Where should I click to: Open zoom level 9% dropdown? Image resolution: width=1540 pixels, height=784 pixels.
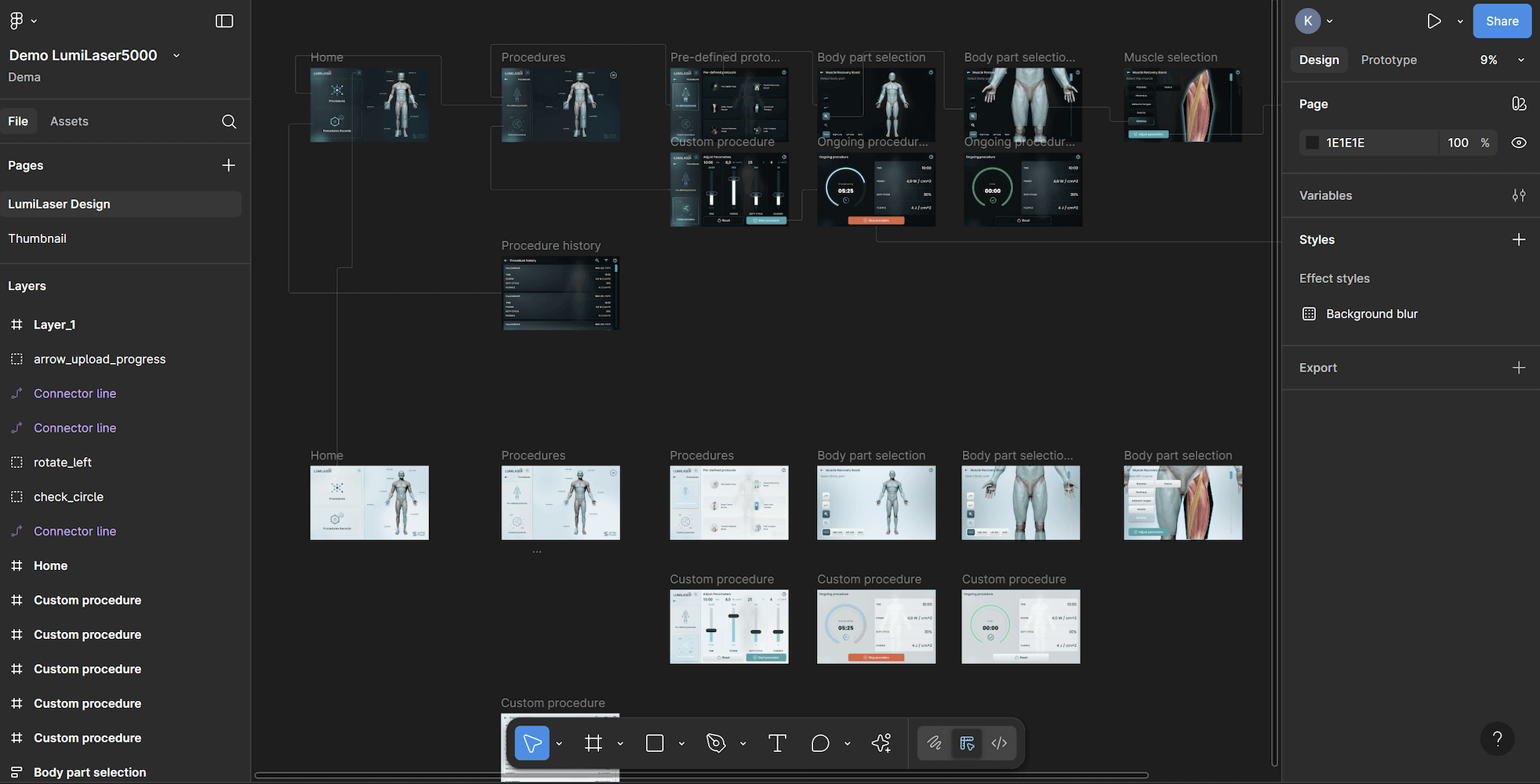tap(1521, 60)
